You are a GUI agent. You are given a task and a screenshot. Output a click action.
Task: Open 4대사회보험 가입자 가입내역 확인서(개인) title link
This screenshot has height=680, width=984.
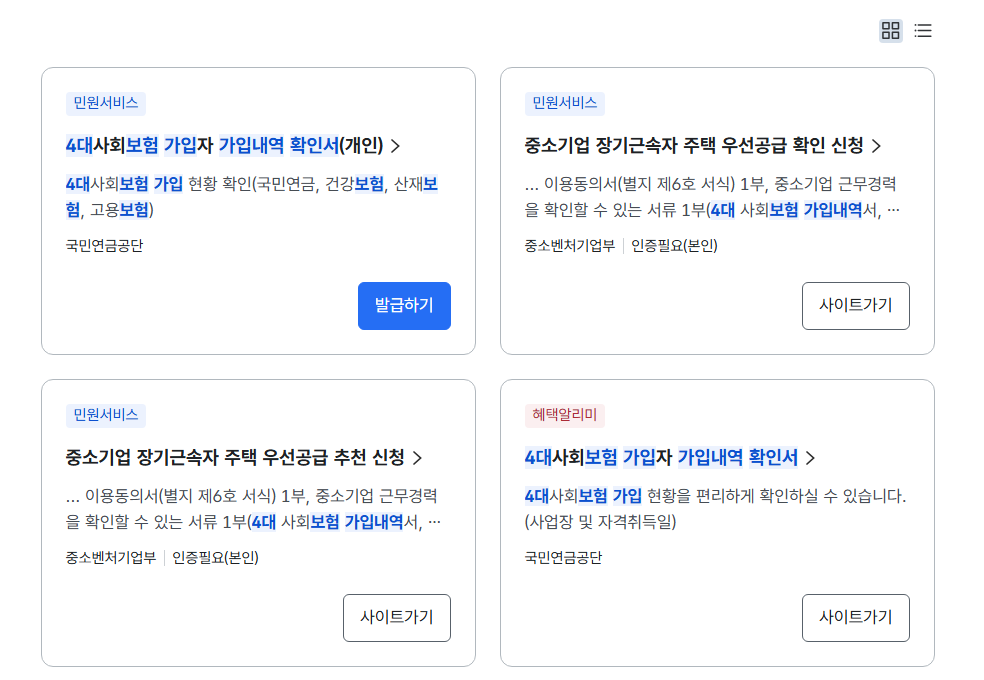click(x=224, y=146)
